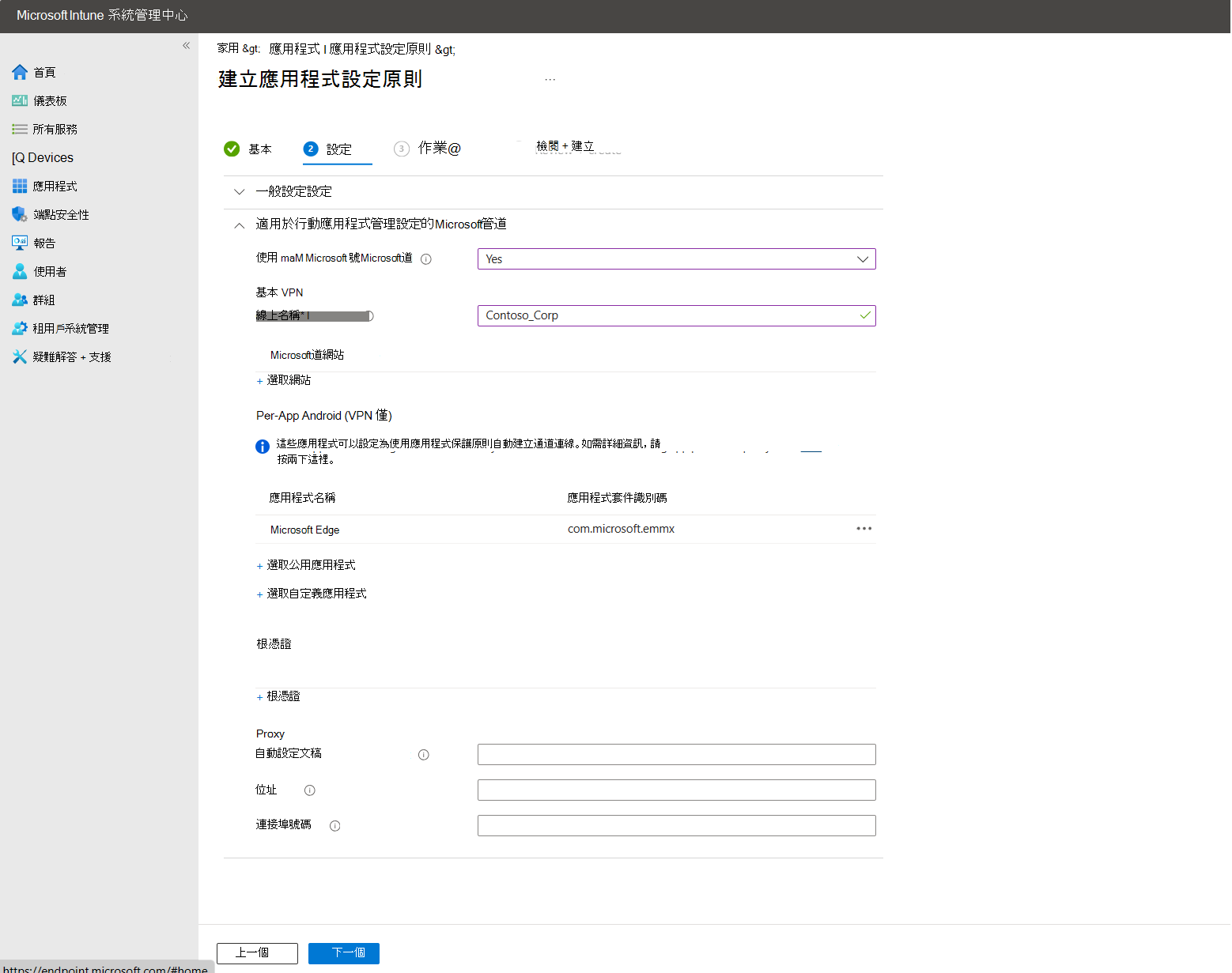Click the App configuration policies breadcrumb link
The image size is (1232, 973).
(380, 49)
